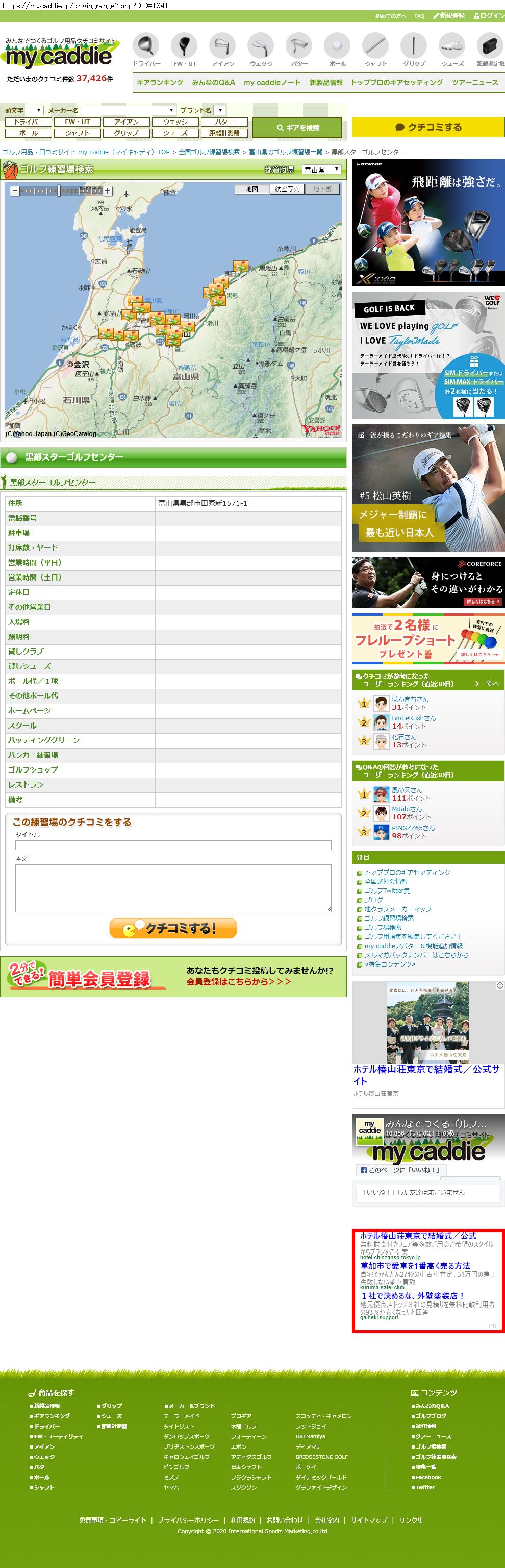Click 風の又 user avatar
This screenshot has width=505, height=1568.
tap(381, 794)
